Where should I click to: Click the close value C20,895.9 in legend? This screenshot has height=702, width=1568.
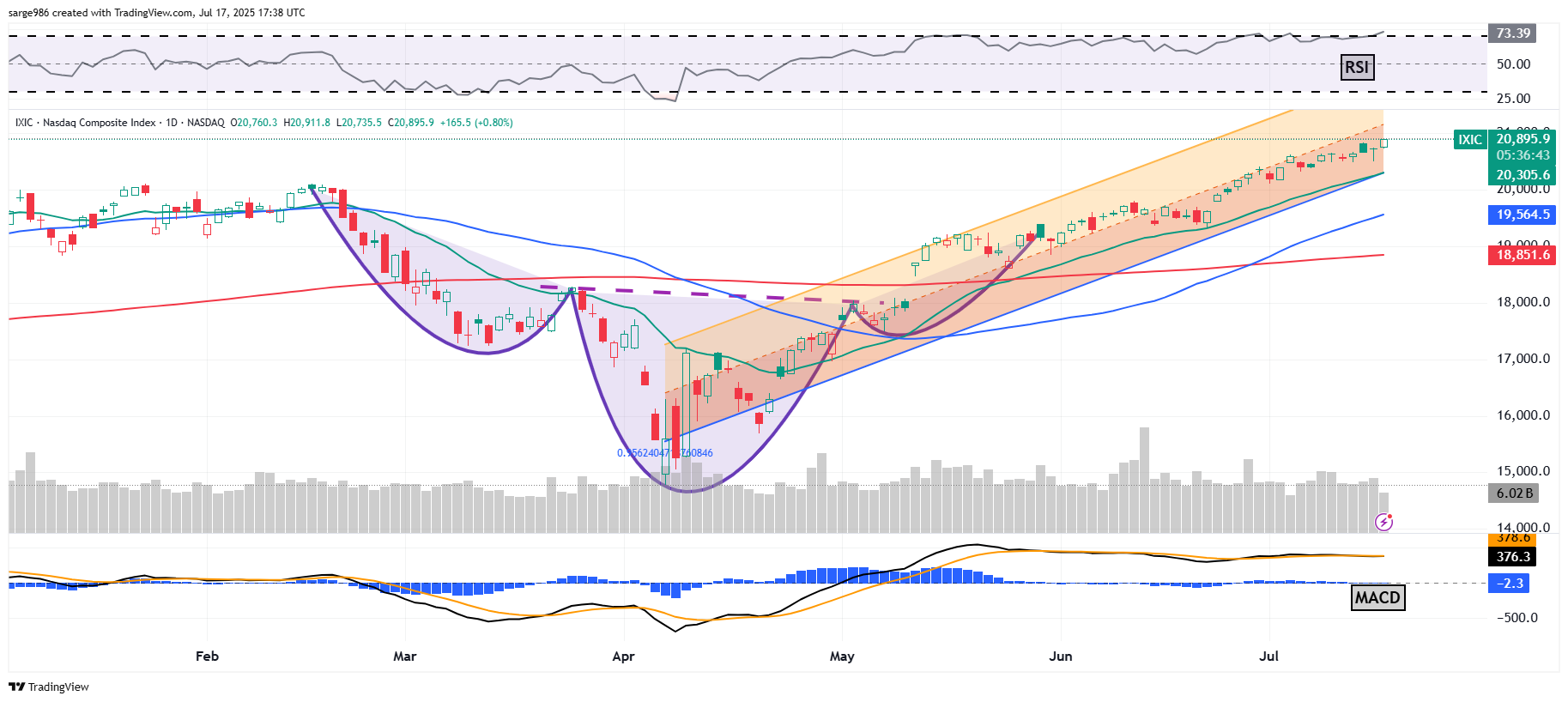(411, 123)
